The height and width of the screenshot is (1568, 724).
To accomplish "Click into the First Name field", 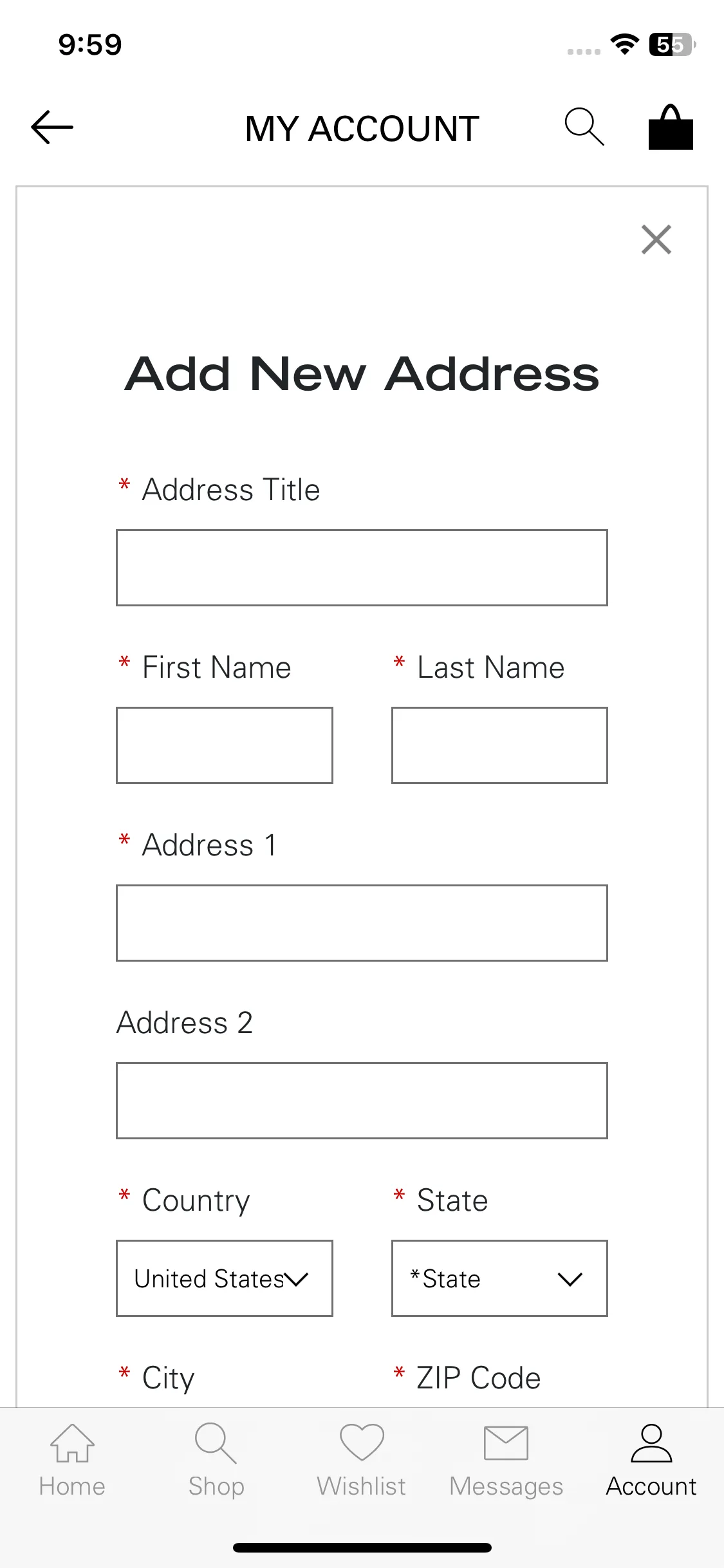I will (225, 745).
